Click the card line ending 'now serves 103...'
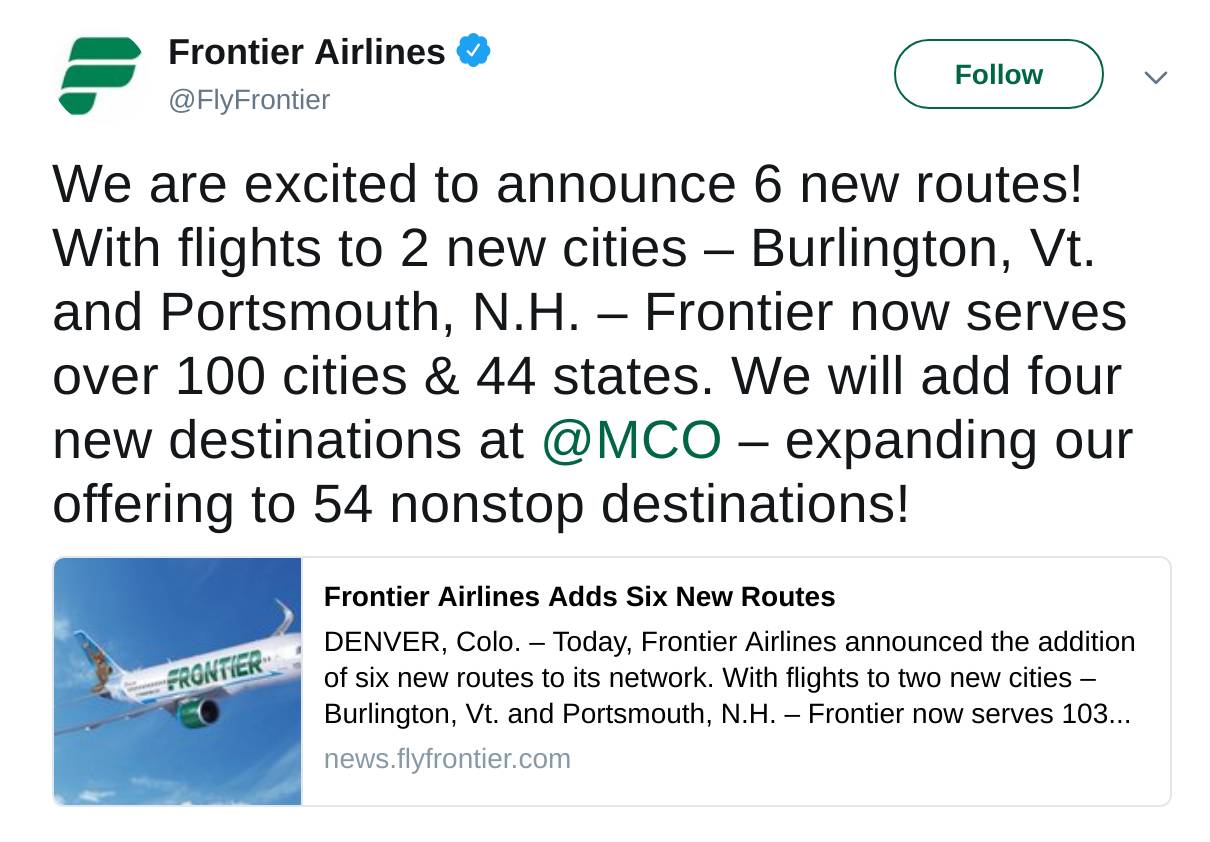1210x842 pixels. [x=727, y=714]
